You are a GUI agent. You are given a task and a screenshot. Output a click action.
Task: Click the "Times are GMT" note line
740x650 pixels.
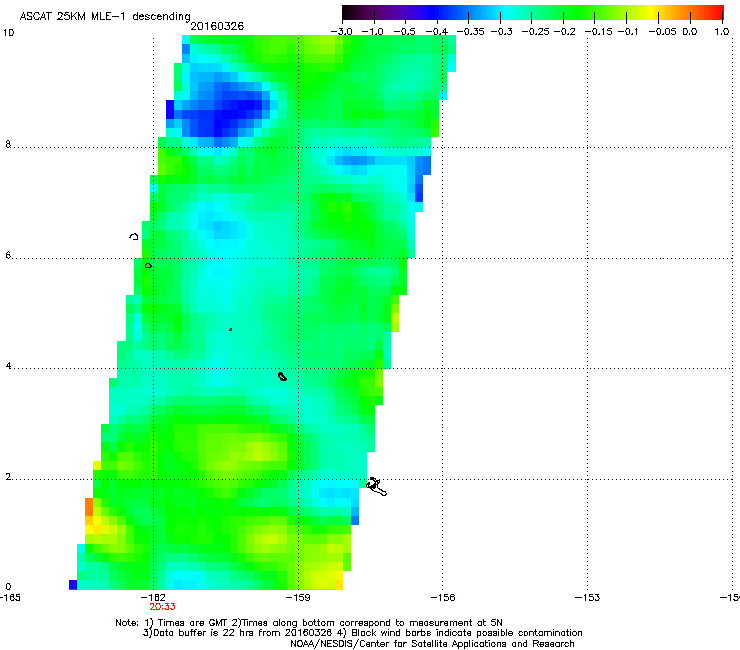(x=309, y=623)
